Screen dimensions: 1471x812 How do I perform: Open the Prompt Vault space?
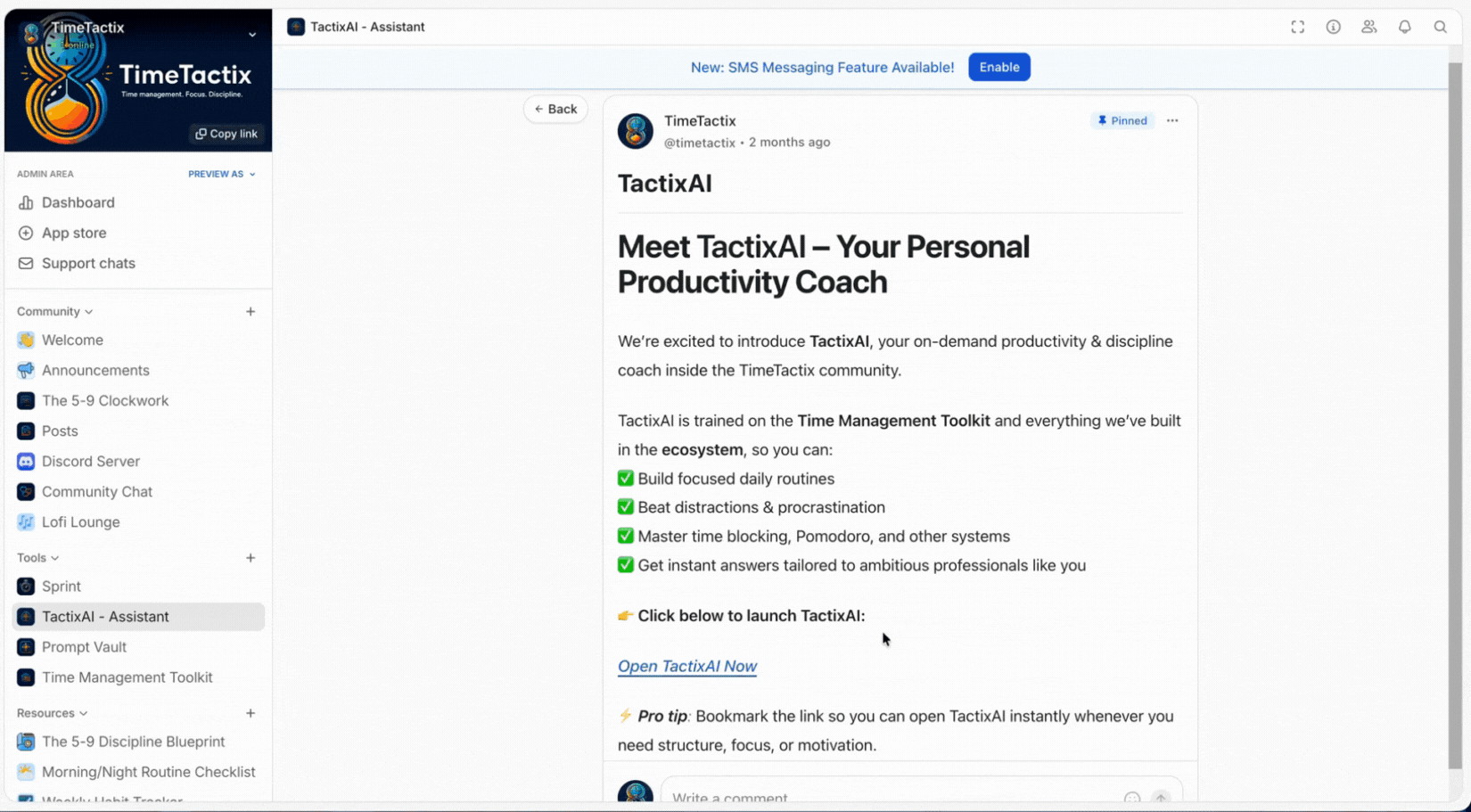(x=84, y=647)
